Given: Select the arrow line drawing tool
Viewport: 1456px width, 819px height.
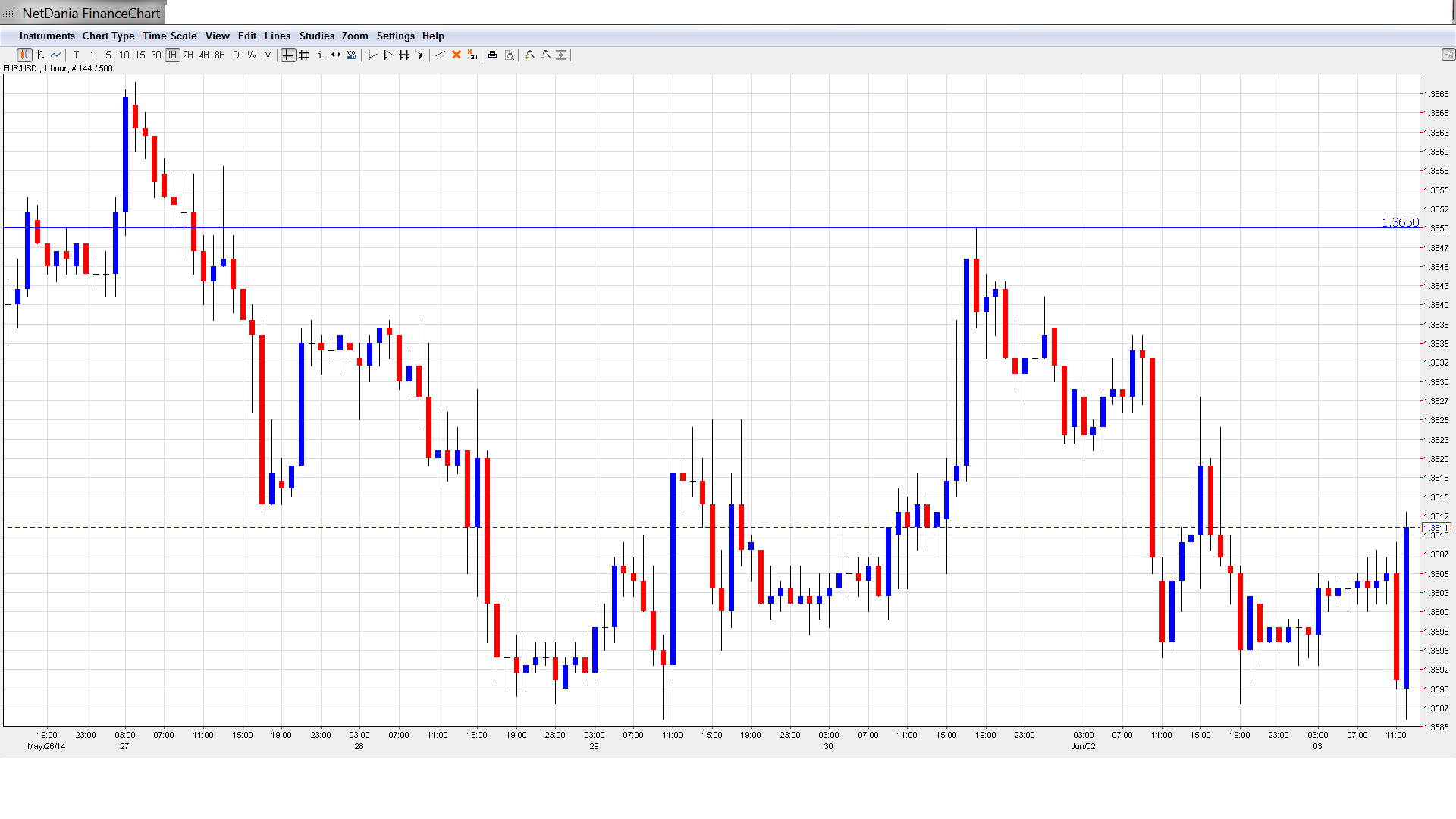Looking at the screenshot, I should pos(419,55).
